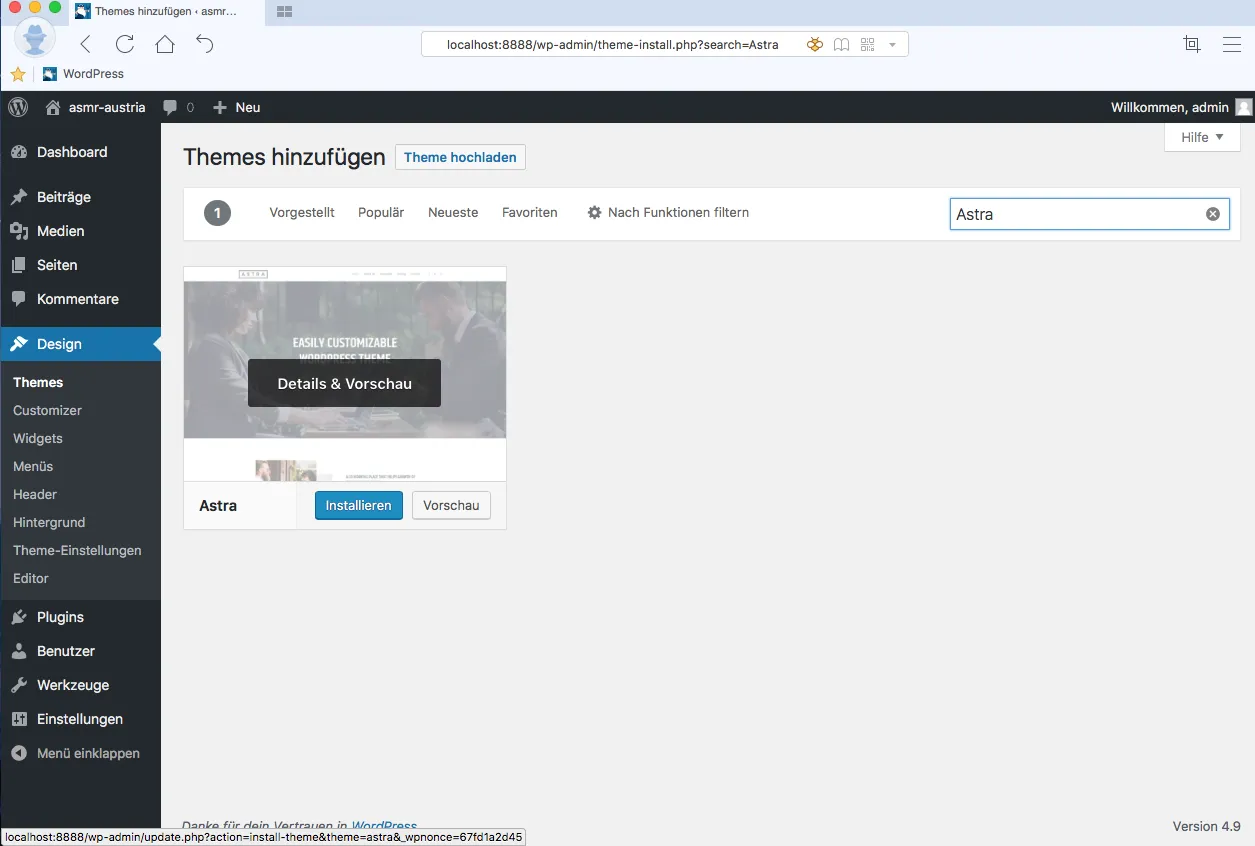Open Editor submenu item
This screenshot has width=1255, height=846.
(31, 578)
